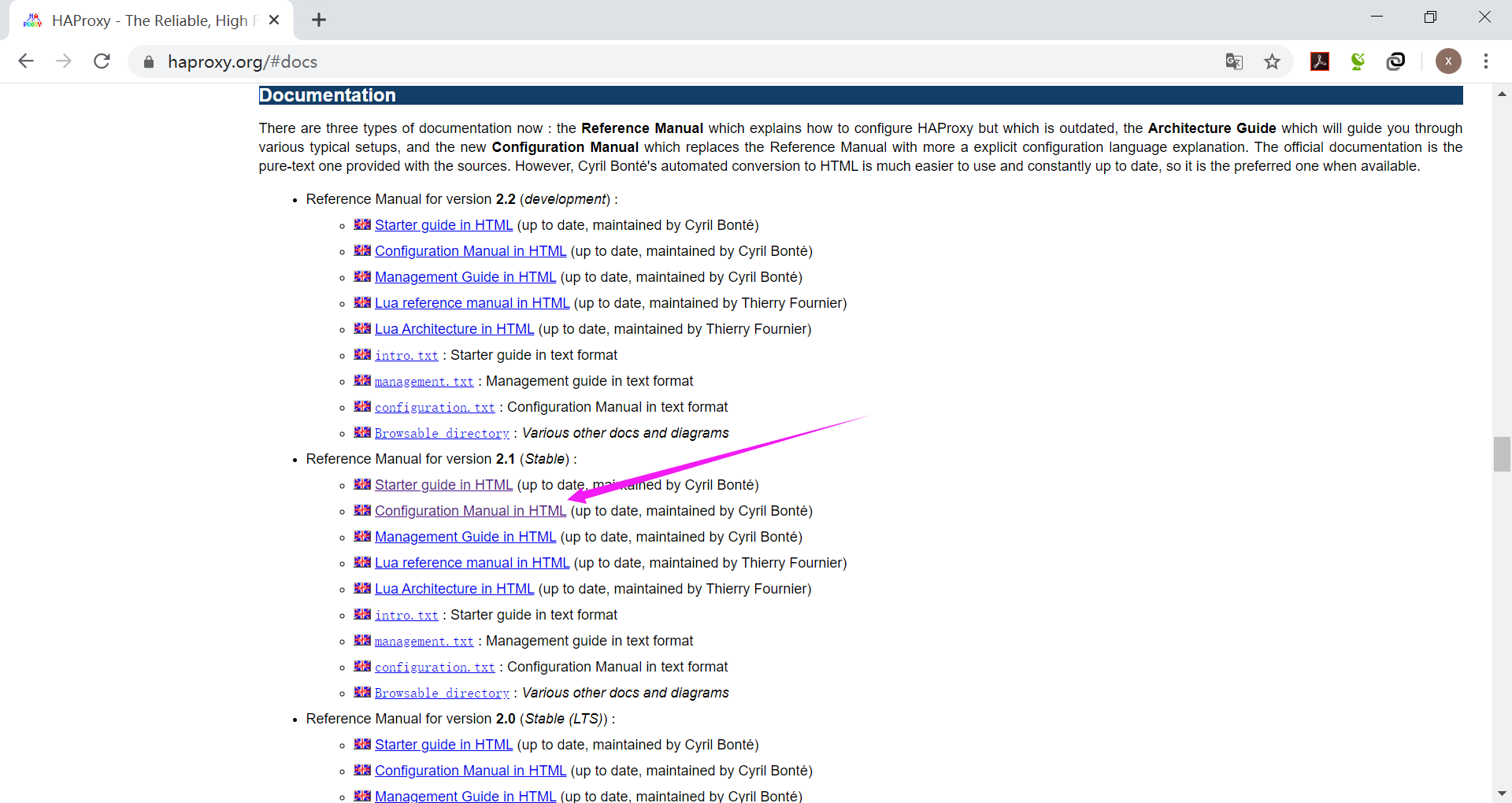Open version 2.2 Configuration Manual in HTML
Screen dimensions: 1512x803
(x=470, y=251)
